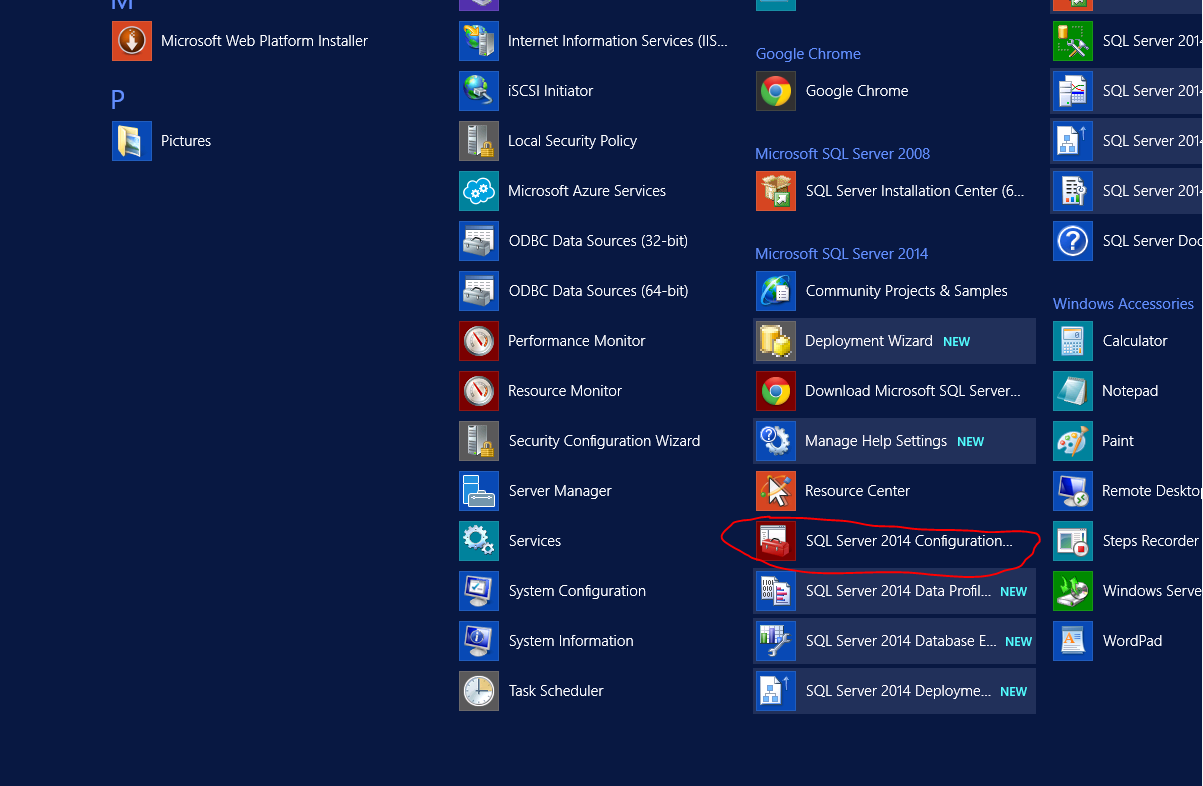Open Microsoft Azure Services icon
This screenshot has height=786, width=1203.
pyautogui.click(x=479, y=191)
